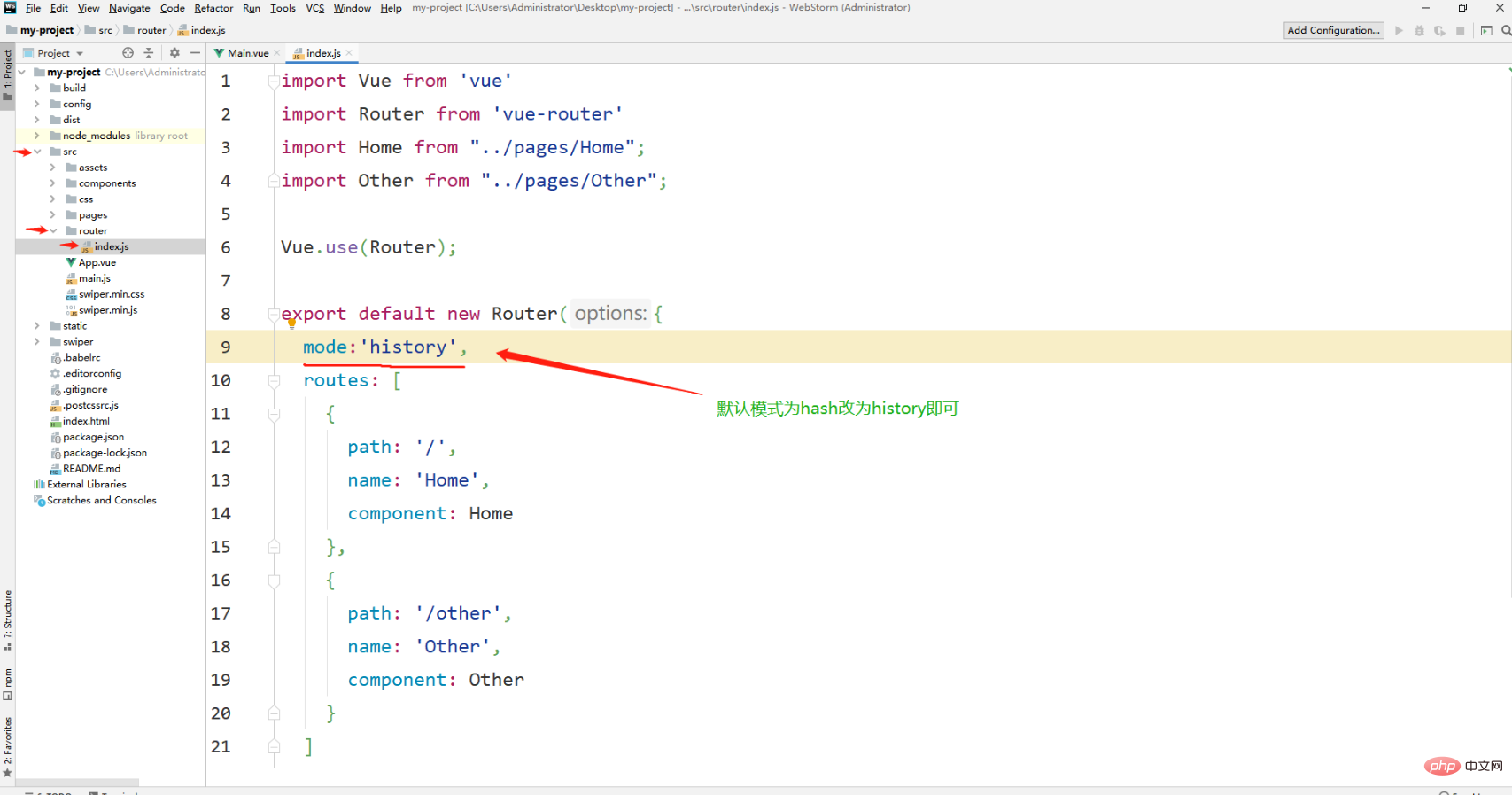Click the Help menu
Viewport: 1512px width, 795px height.
[x=391, y=8]
